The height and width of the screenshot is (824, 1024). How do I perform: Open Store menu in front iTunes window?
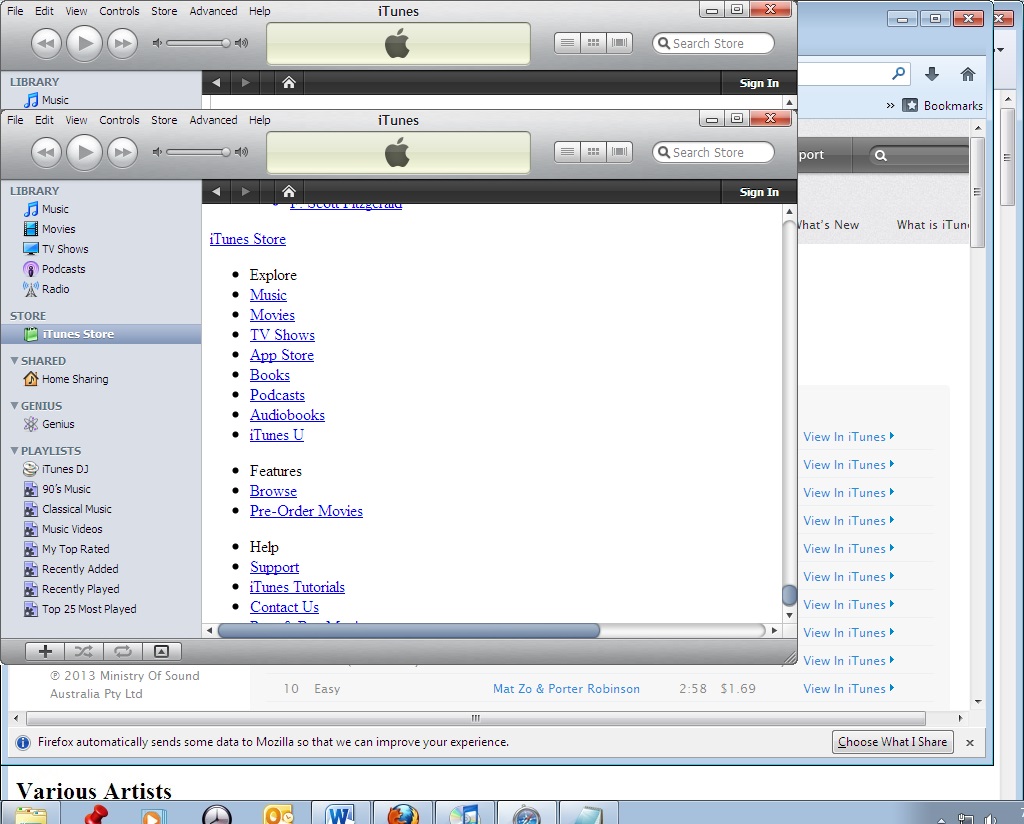[164, 120]
